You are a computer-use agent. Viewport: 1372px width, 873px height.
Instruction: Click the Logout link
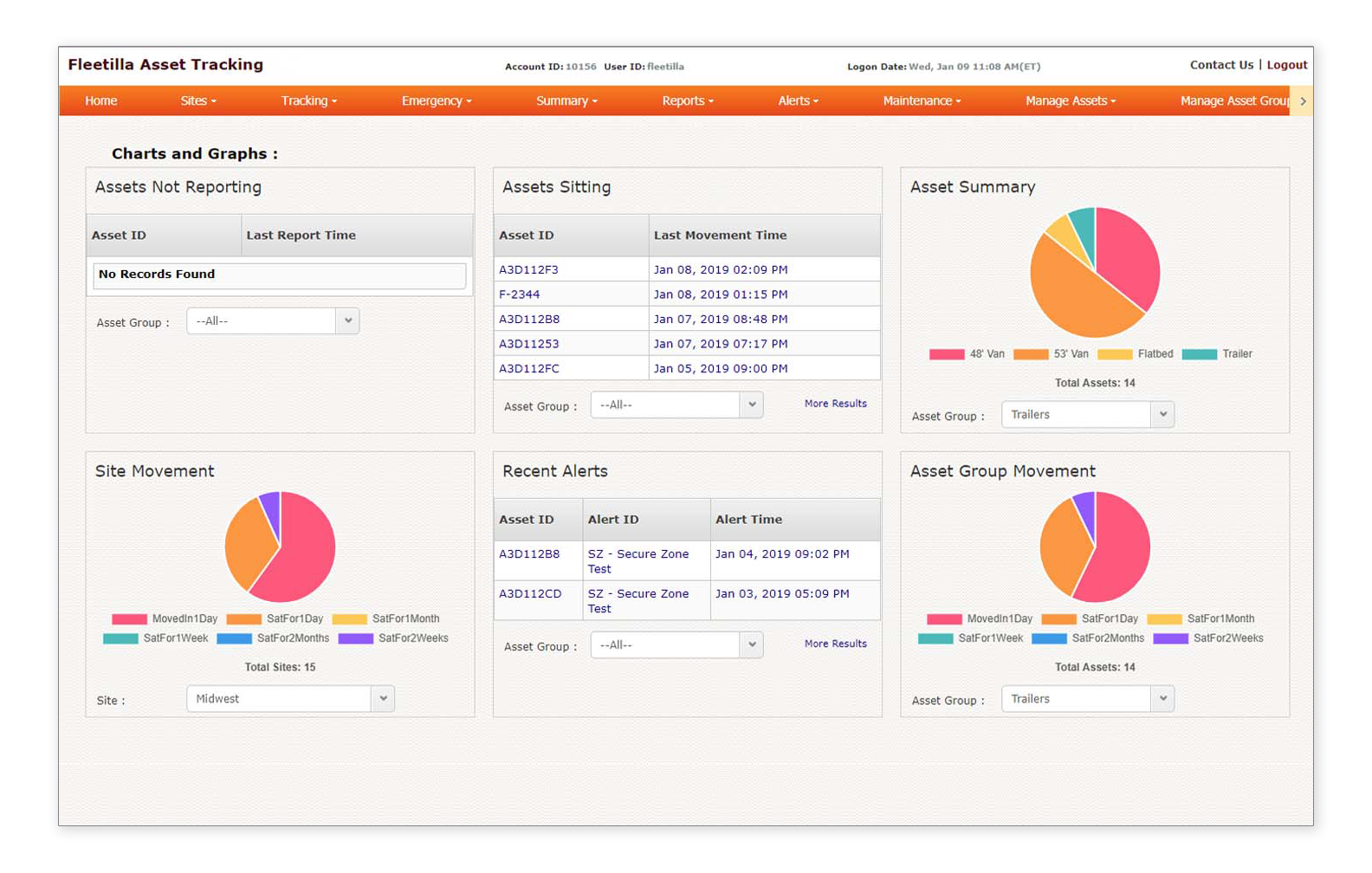[1287, 65]
